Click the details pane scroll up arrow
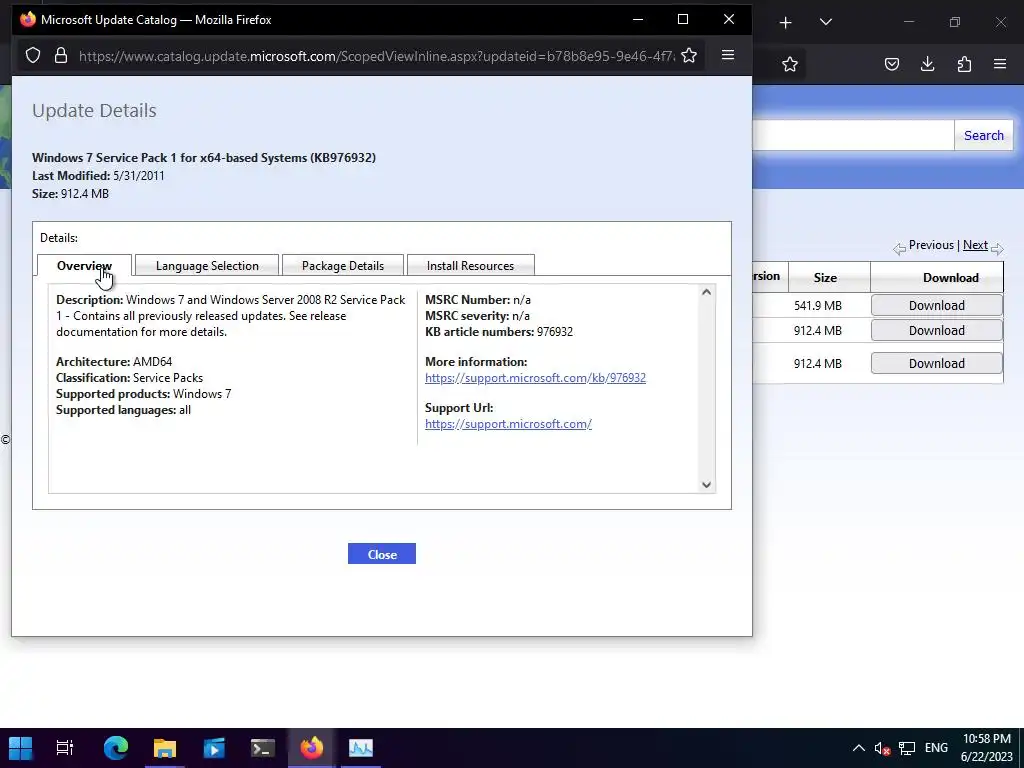Viewport: 1024px width, 768px height. click(x=706, y=293)
